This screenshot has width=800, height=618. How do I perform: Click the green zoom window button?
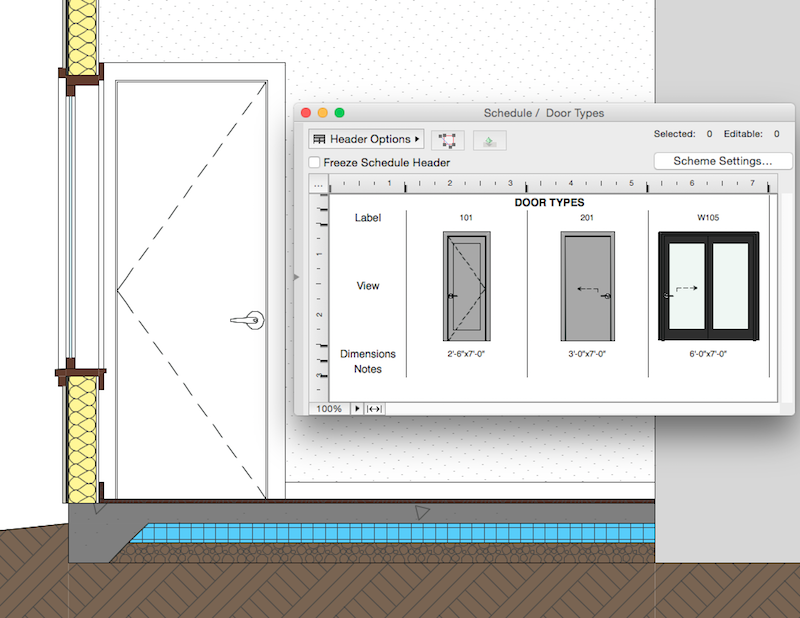point(339,113)
